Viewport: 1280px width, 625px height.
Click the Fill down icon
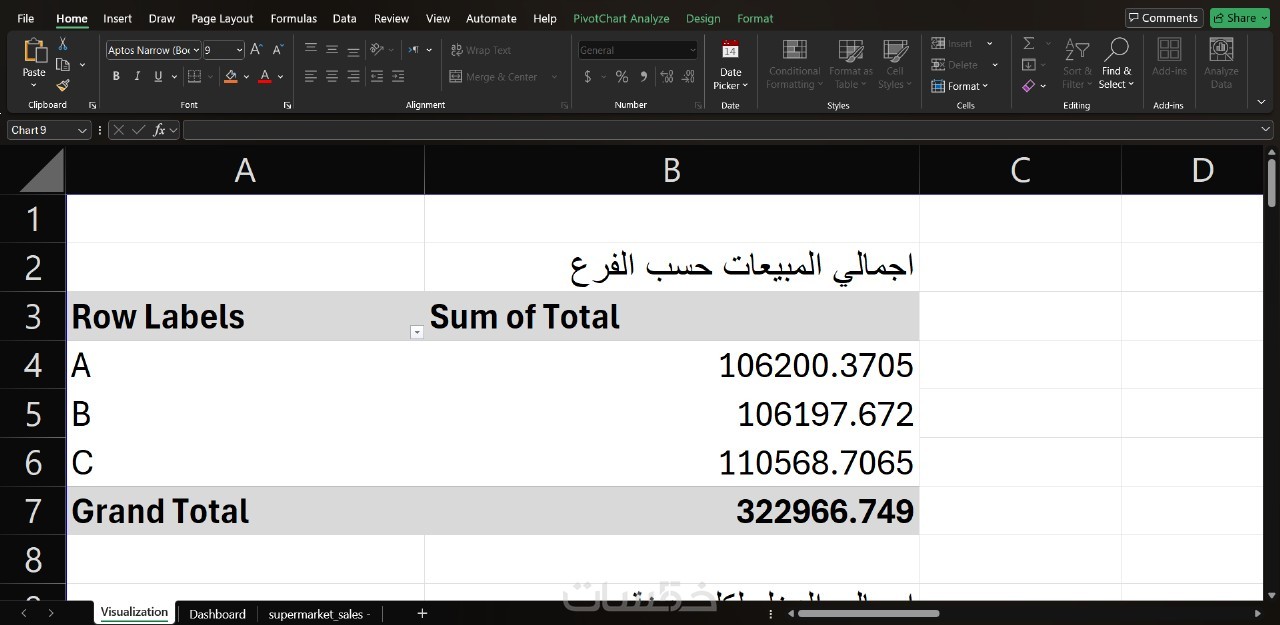pos(1028,65)
